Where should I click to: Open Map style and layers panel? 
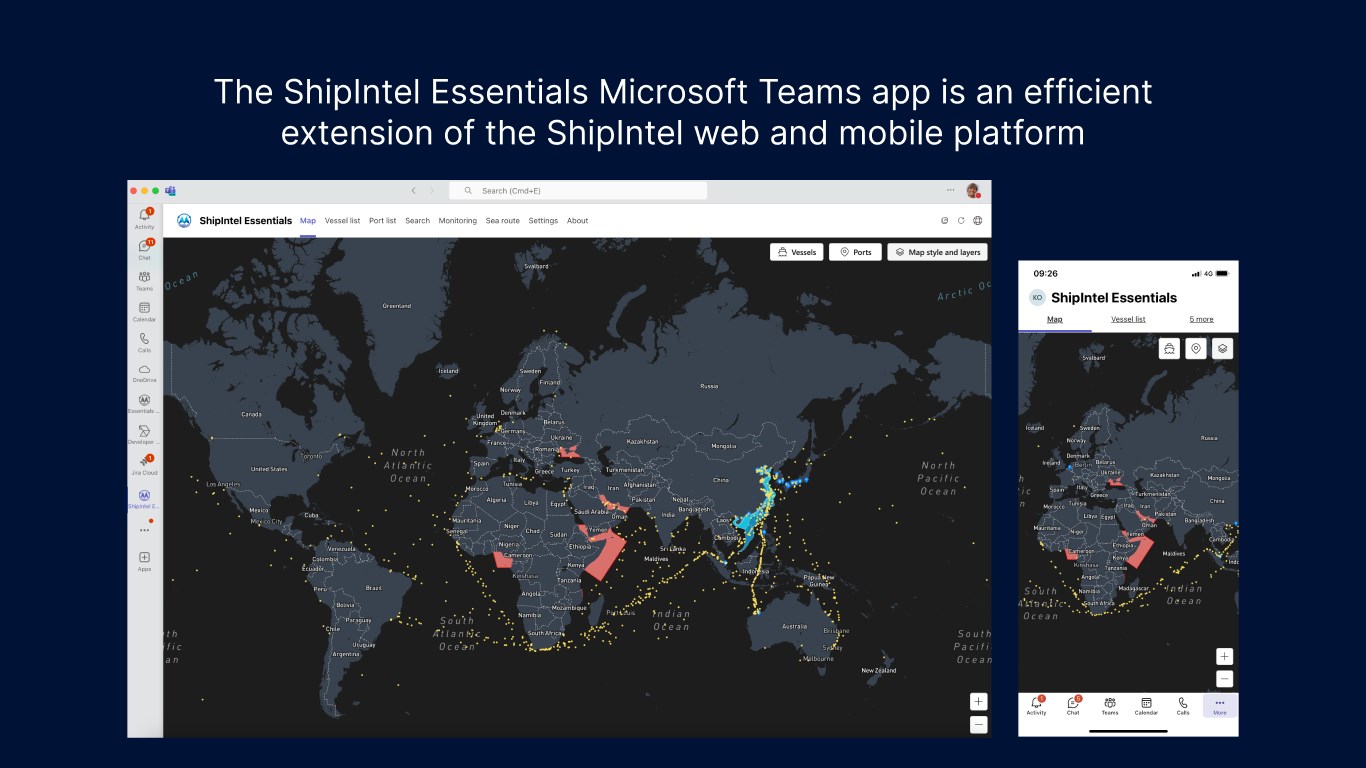click(x=937, y=252)
